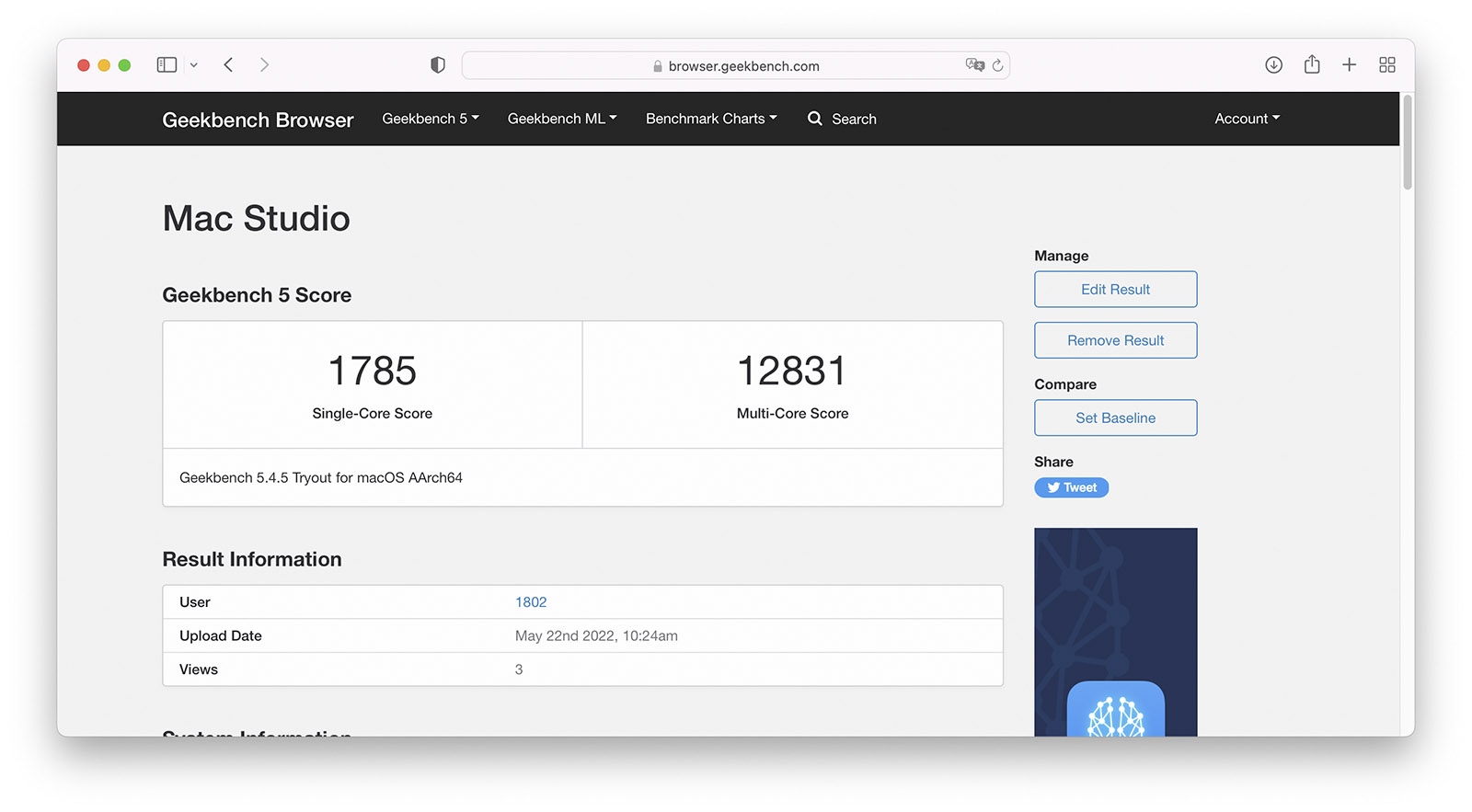Expand the Benchmark Charts menu
This screenshot has width=1472, height=812.
(711, 119)
